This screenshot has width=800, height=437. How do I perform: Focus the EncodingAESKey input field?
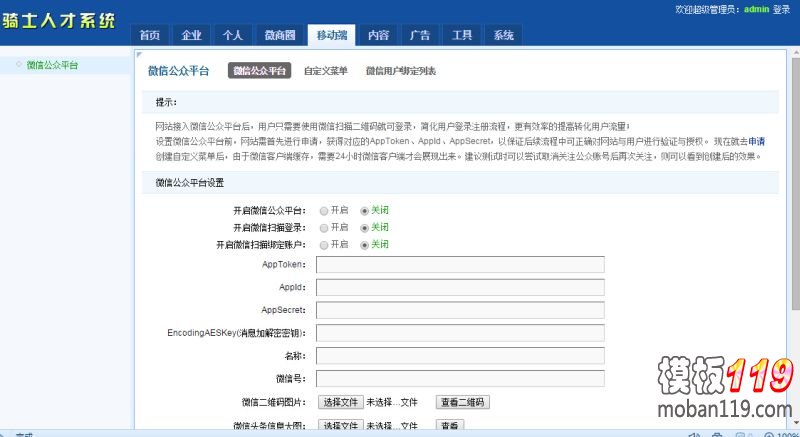click(x=460, y=333)
